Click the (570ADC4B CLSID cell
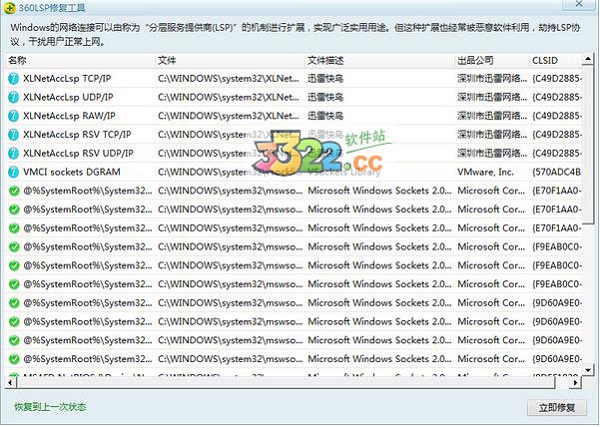The height and width of the screenshot is (427, 600). pyautogui.click(x=557, y=172)
